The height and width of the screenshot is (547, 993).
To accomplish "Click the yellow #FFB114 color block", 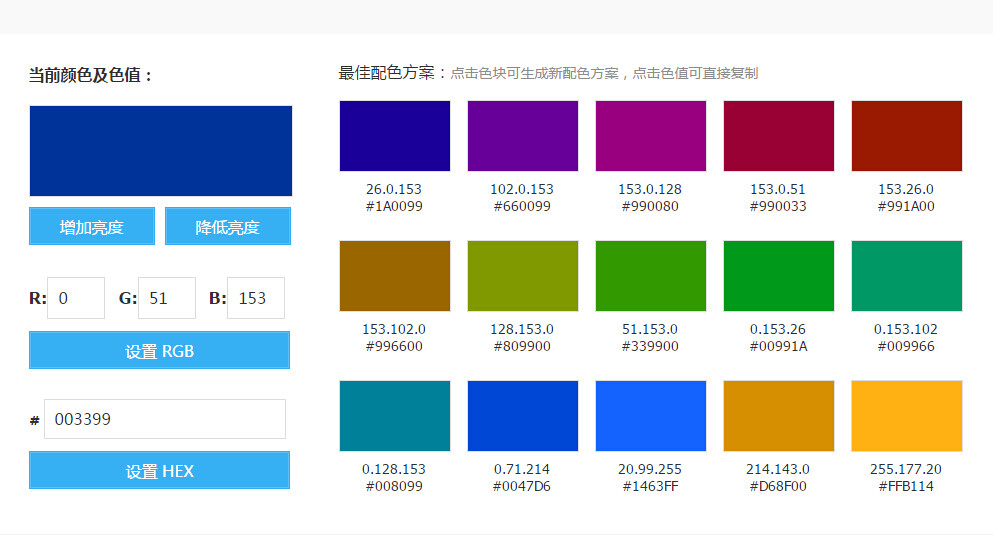I will pyautogui.click(x=907, y=416).
